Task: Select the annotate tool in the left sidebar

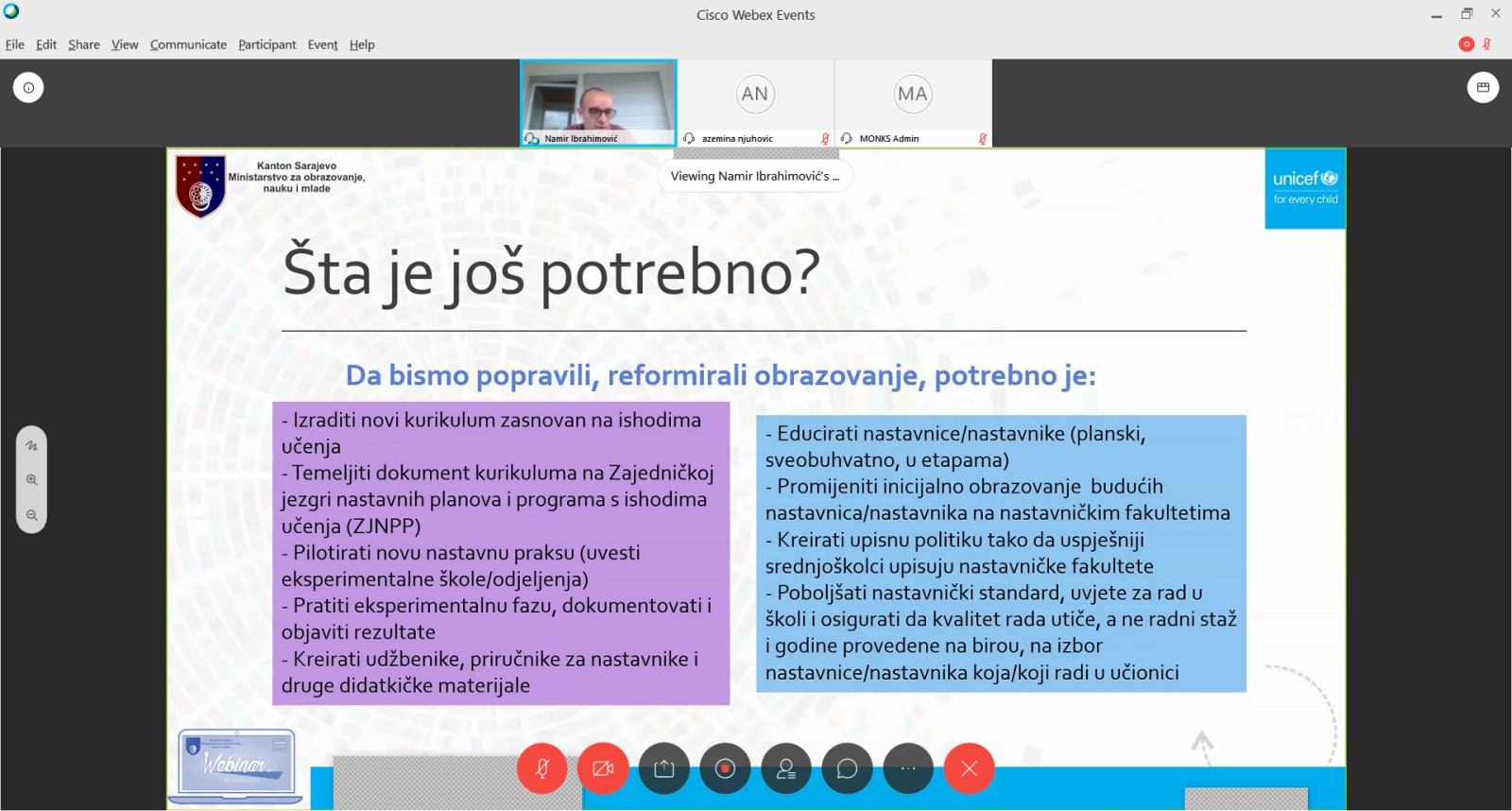Action: click(x=32, y=445)
